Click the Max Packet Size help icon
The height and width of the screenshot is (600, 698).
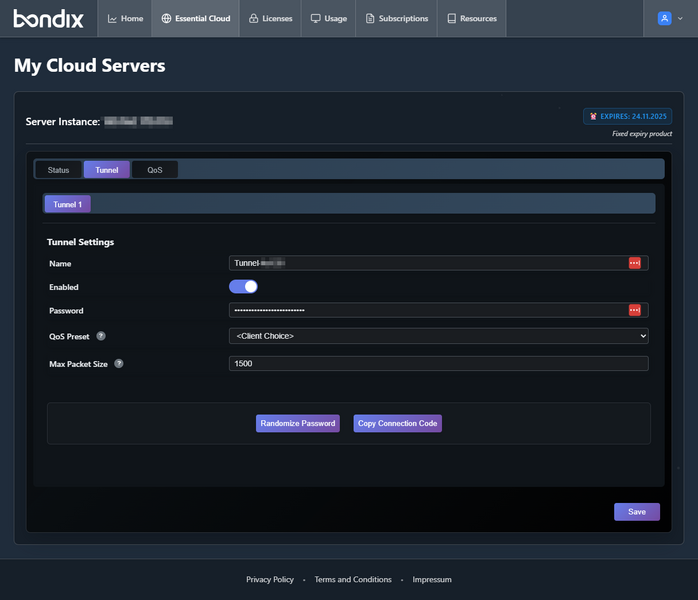119,364
